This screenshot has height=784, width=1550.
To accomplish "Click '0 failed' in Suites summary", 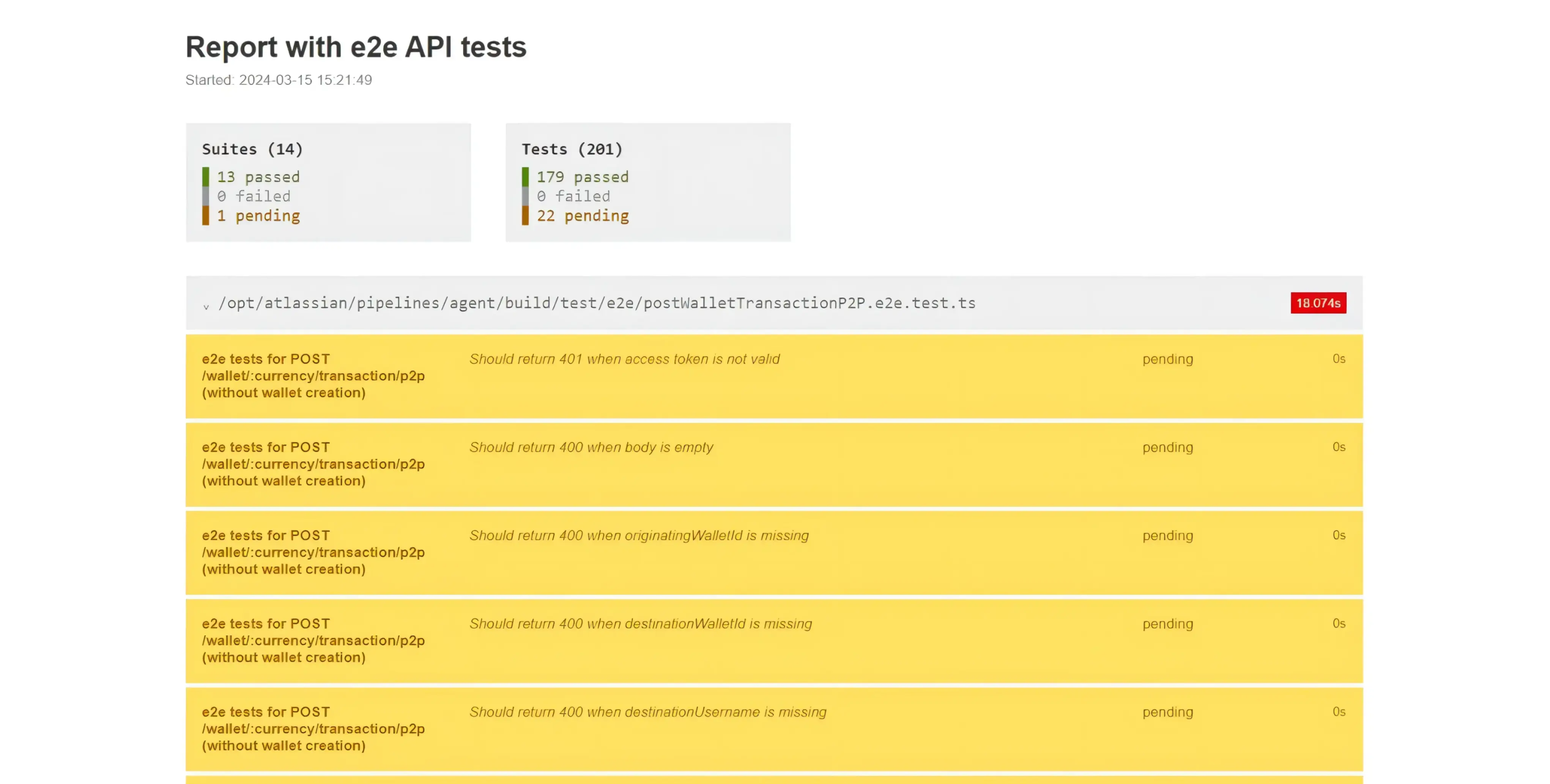I will click(x=253, y=196).
